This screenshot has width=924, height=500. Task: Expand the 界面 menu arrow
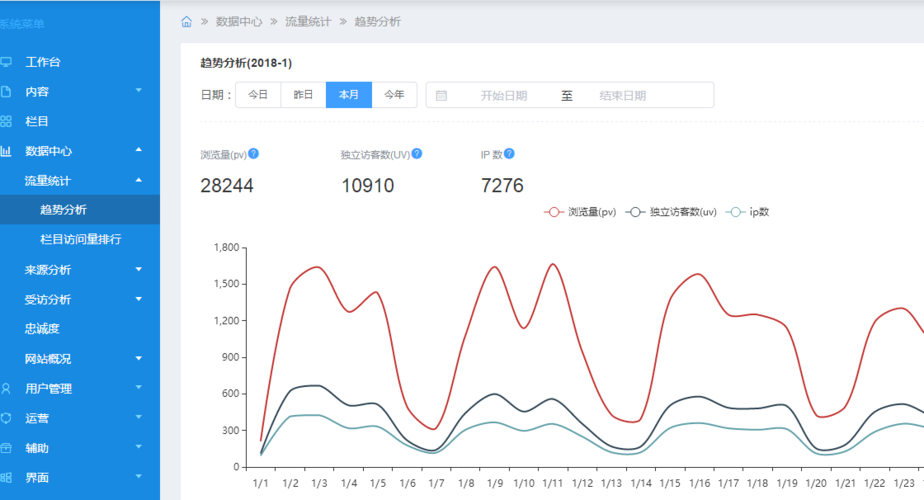point(139,476)
